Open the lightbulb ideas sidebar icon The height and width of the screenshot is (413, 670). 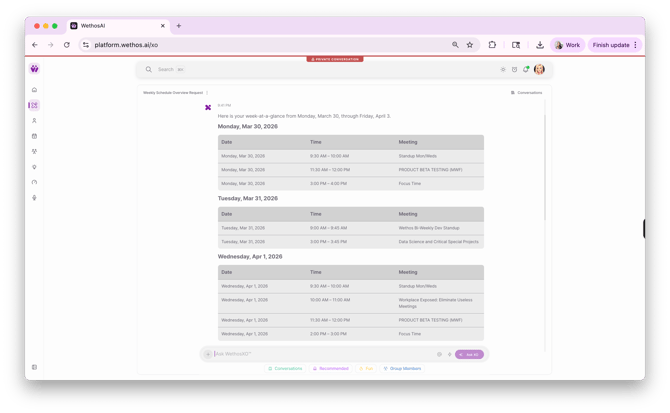tap(34, 167)
